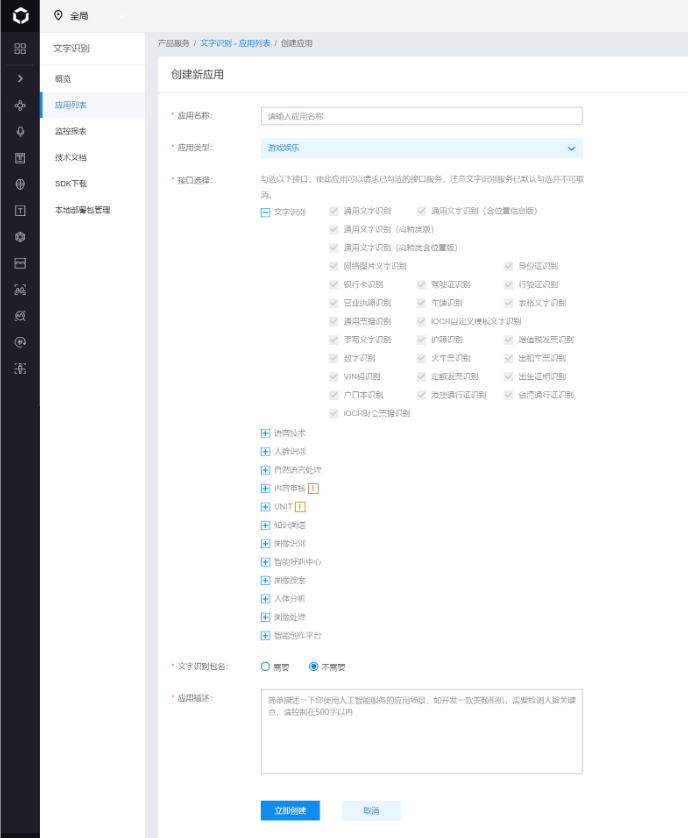Click the round ball-shaped sidebar icon

pos(20,237)
